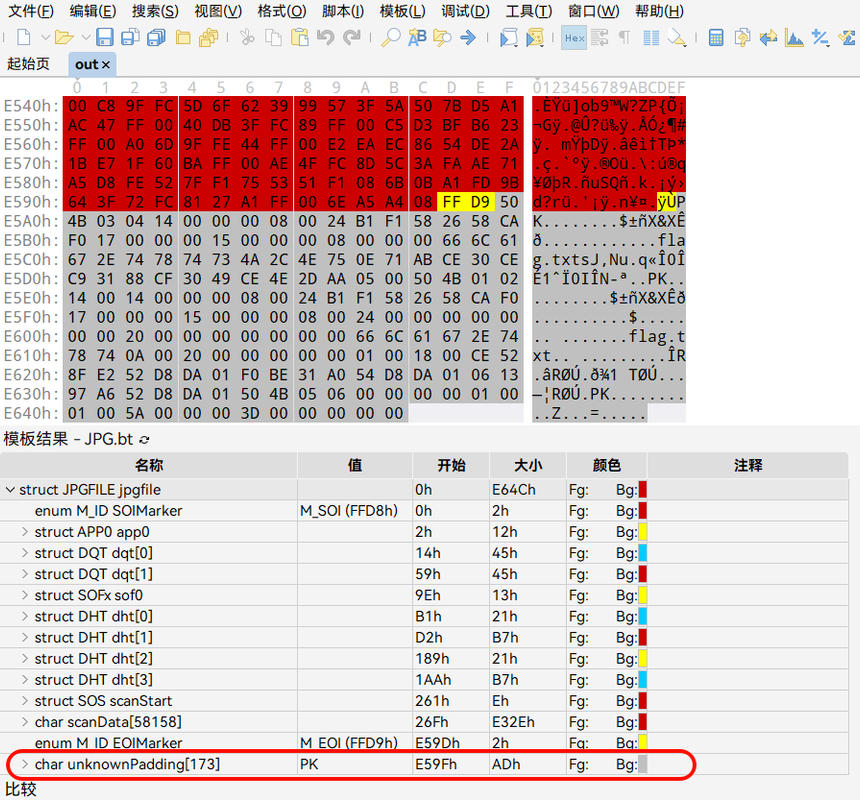Close the out tab
This screenshot has height=800, width=860.
106,65
